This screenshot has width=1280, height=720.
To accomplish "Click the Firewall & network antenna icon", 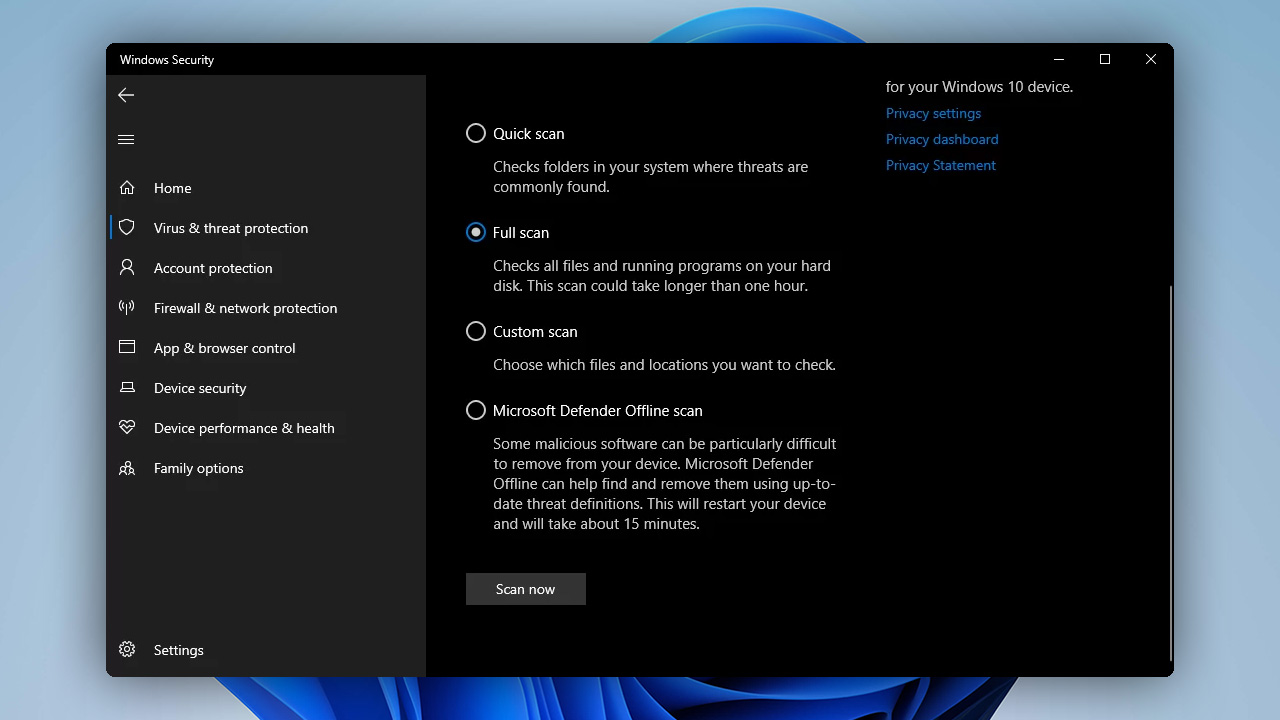I will [127, 307].
